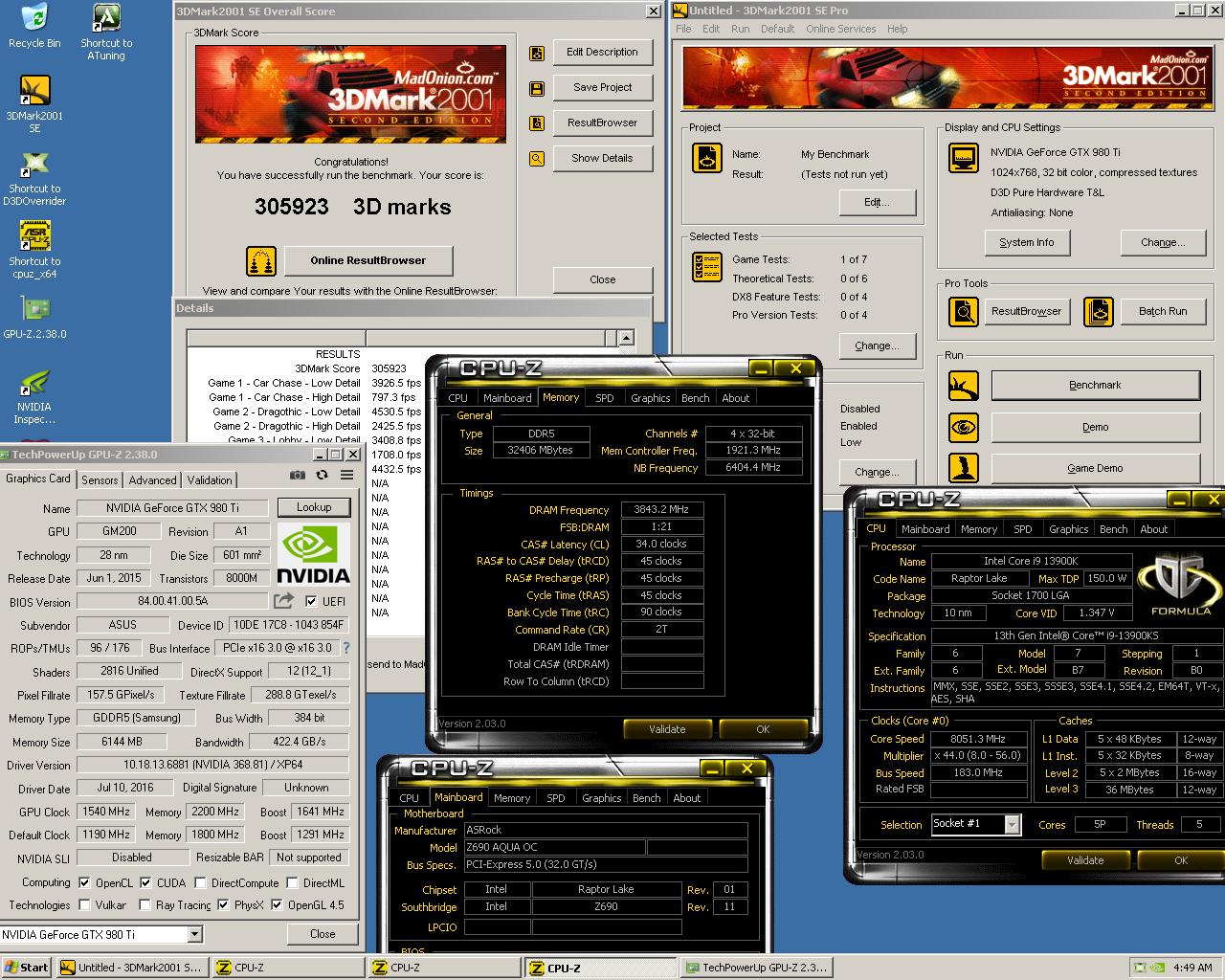Switch to Untitled 3DMark2001 taskbar item

[x=131, y=968]
